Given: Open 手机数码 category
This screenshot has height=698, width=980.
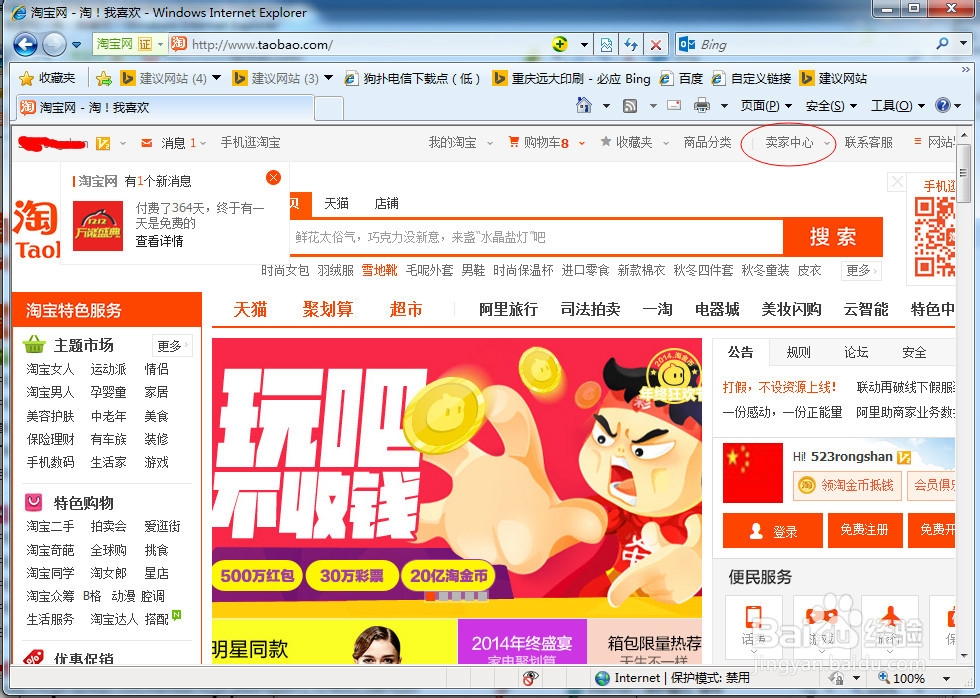Looking at the screenshot, I should coord(50,462).
